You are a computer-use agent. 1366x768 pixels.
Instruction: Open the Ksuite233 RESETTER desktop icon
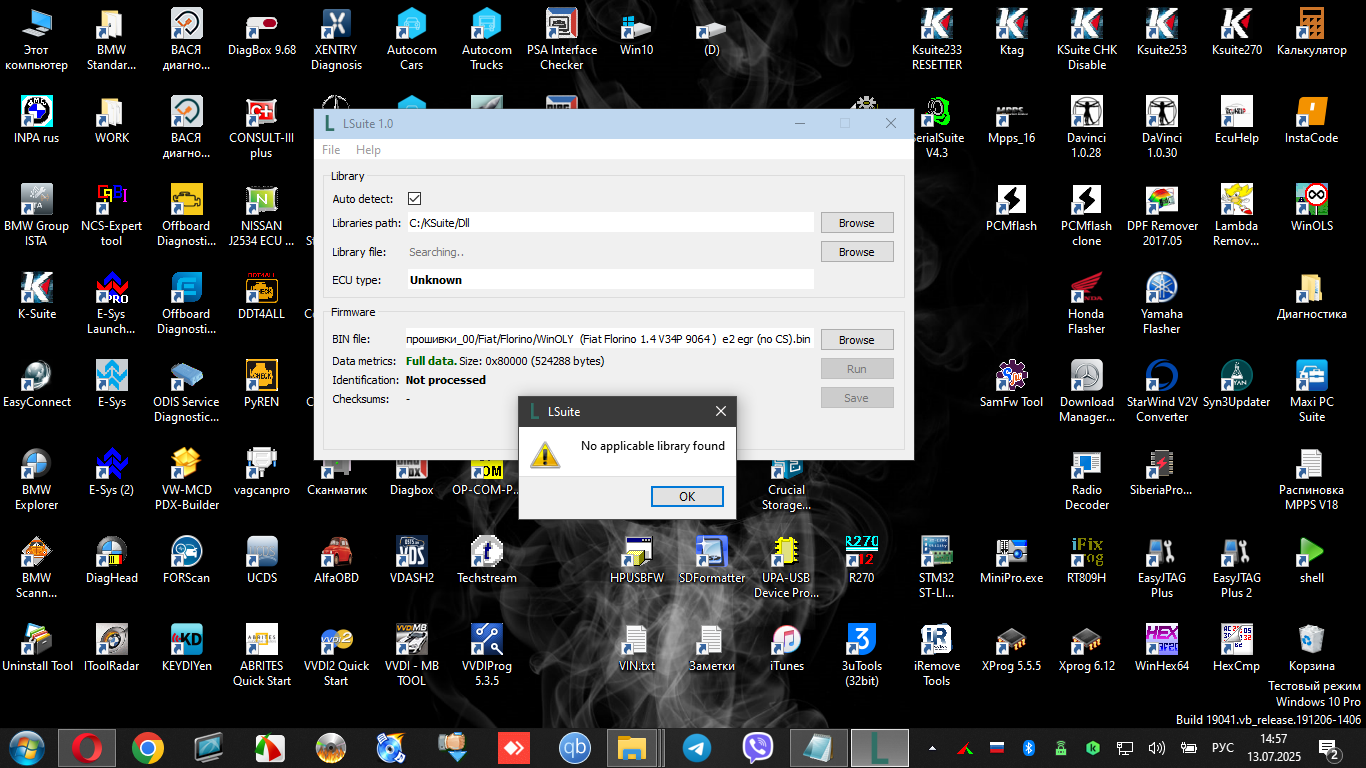[x=937, y=40]
